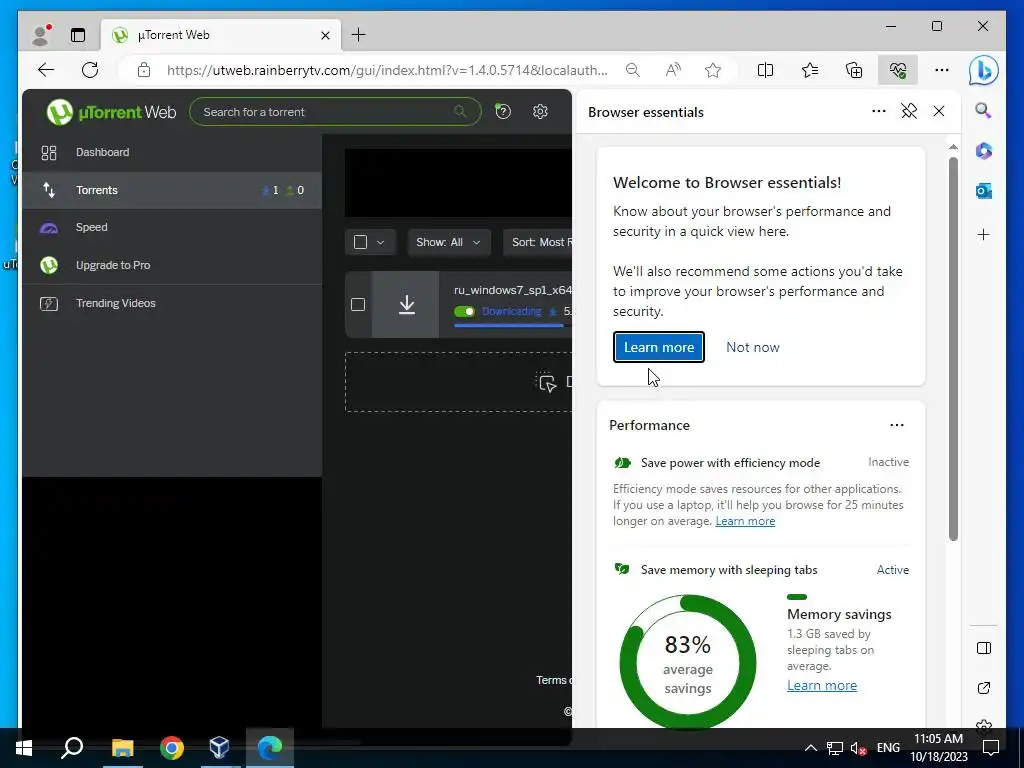
Task: Open Performance card more options
Action: [897, 425]
